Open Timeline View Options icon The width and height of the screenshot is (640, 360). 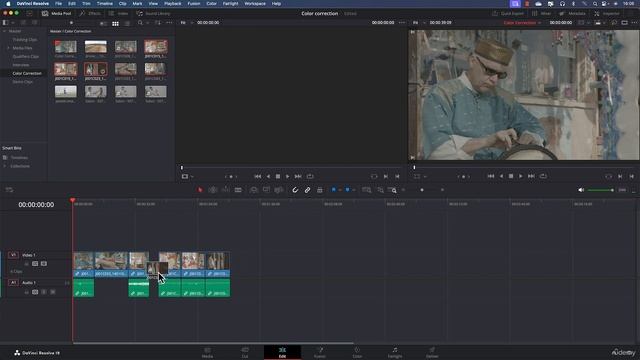pyautogui.click(x=9, y=190)
